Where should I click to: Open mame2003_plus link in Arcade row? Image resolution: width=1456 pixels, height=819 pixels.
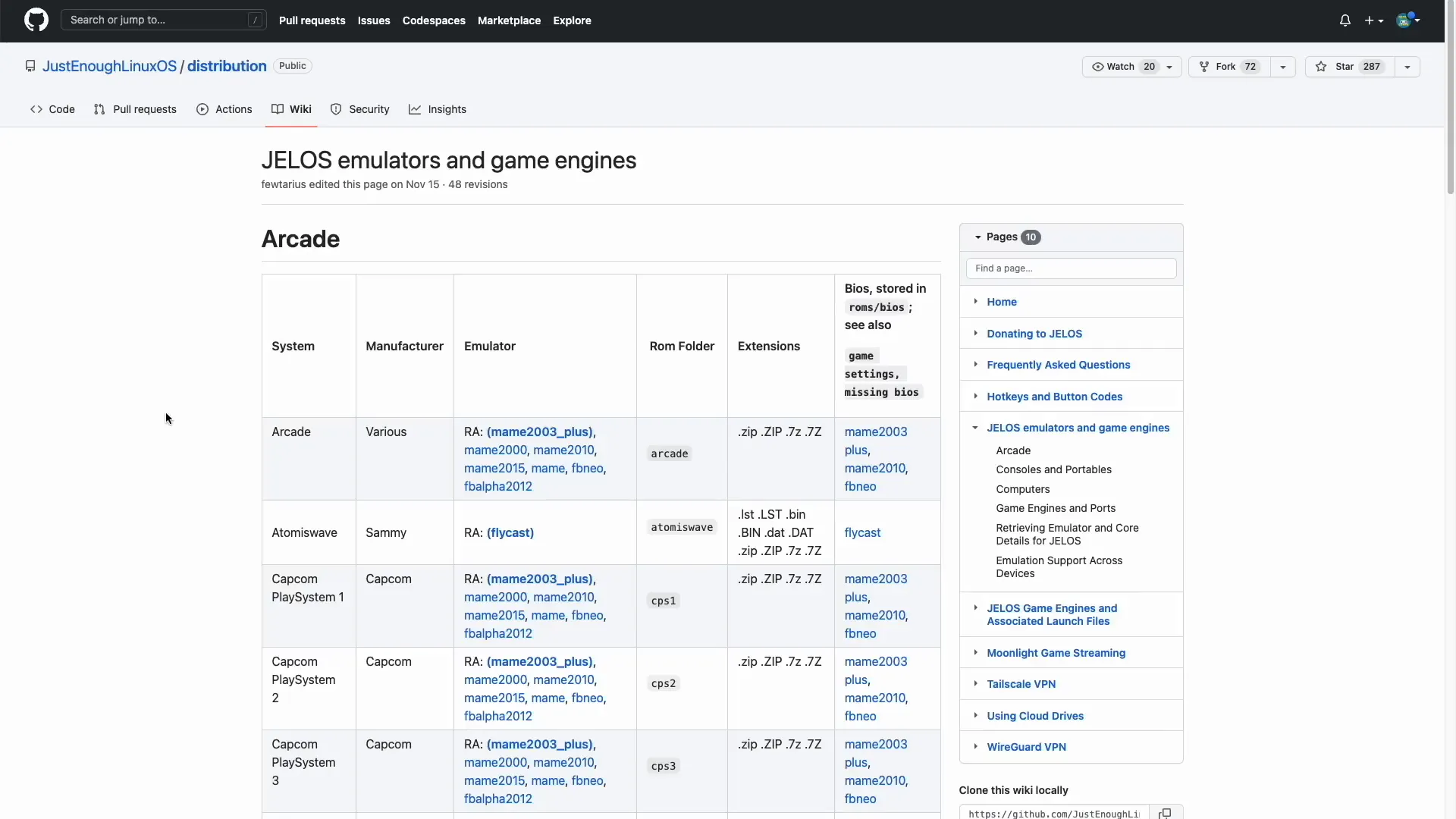(539, 431)
